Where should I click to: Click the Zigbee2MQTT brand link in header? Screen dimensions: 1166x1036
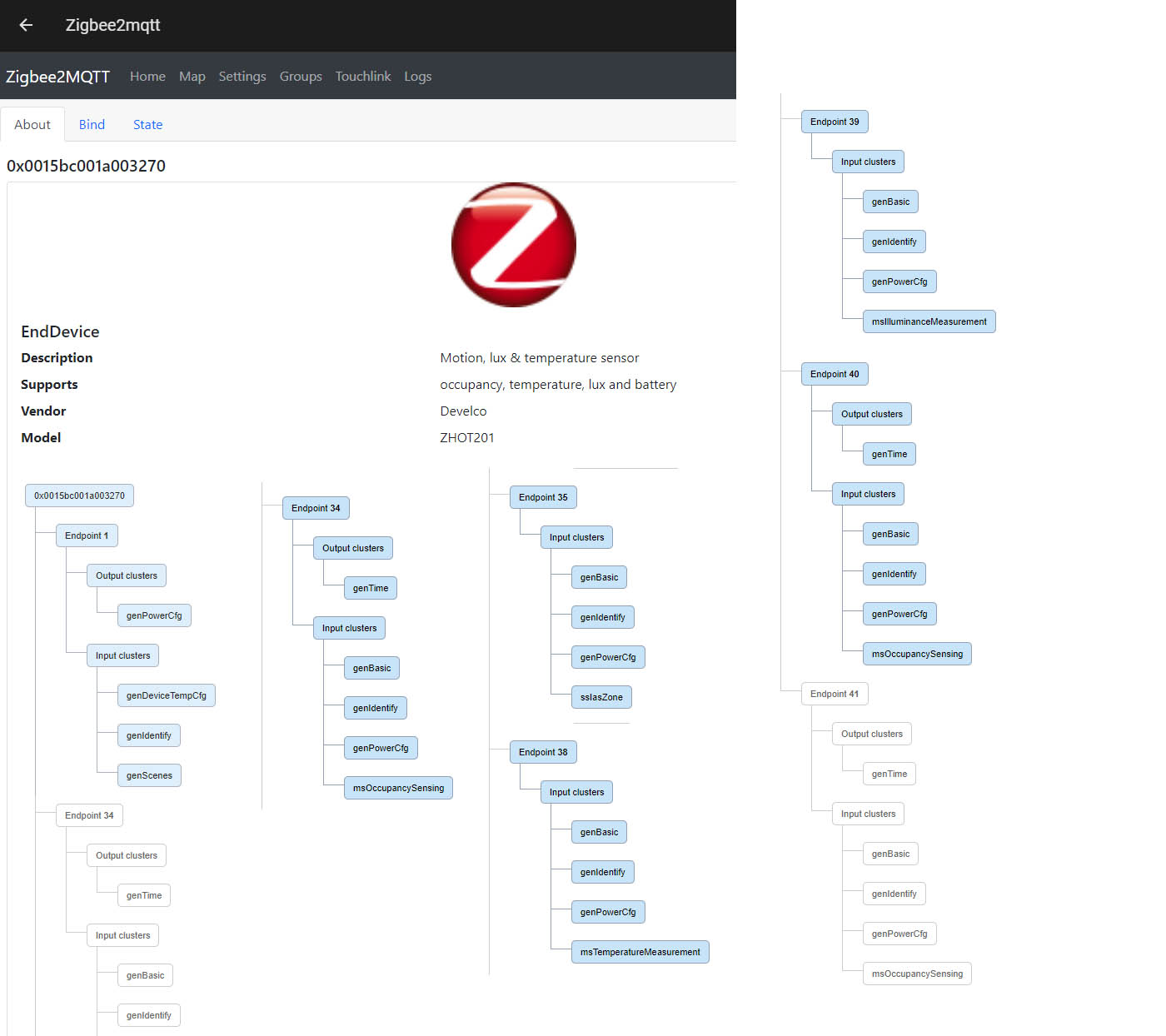58,76
